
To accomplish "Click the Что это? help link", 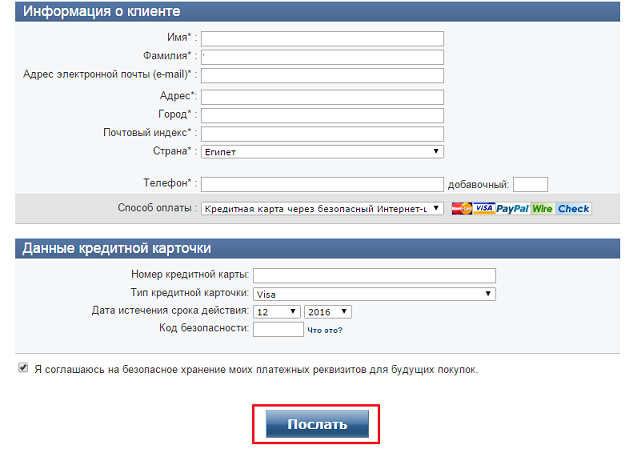I will [x=324, y=331].
